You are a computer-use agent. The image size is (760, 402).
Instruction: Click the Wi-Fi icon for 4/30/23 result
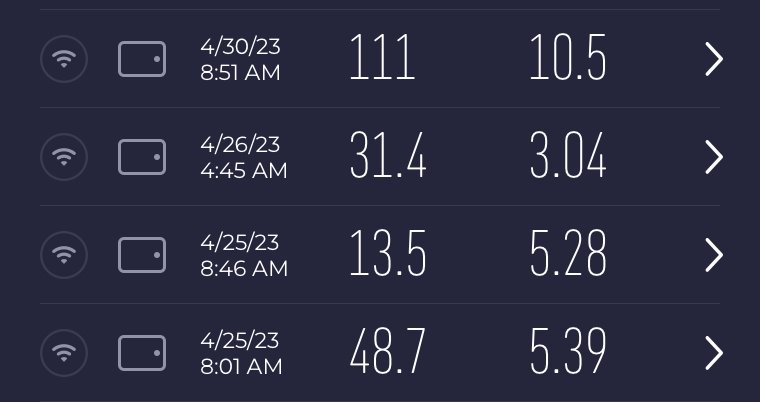tap(64, 60)
